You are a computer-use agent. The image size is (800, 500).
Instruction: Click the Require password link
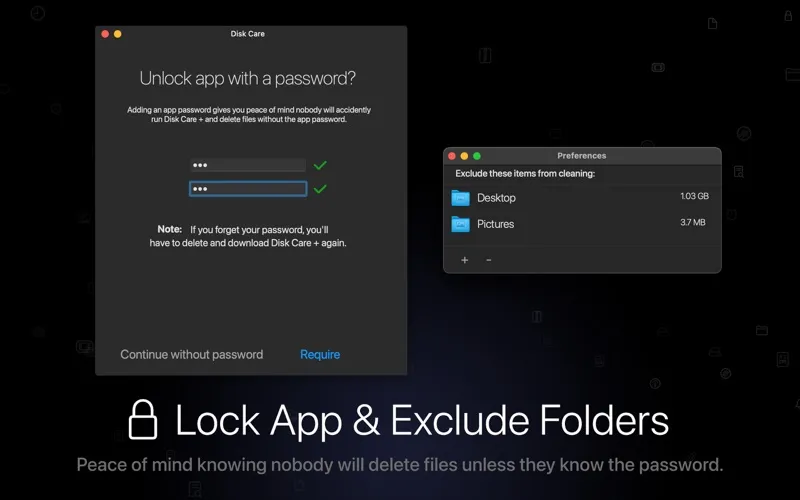tap(320, 355)
